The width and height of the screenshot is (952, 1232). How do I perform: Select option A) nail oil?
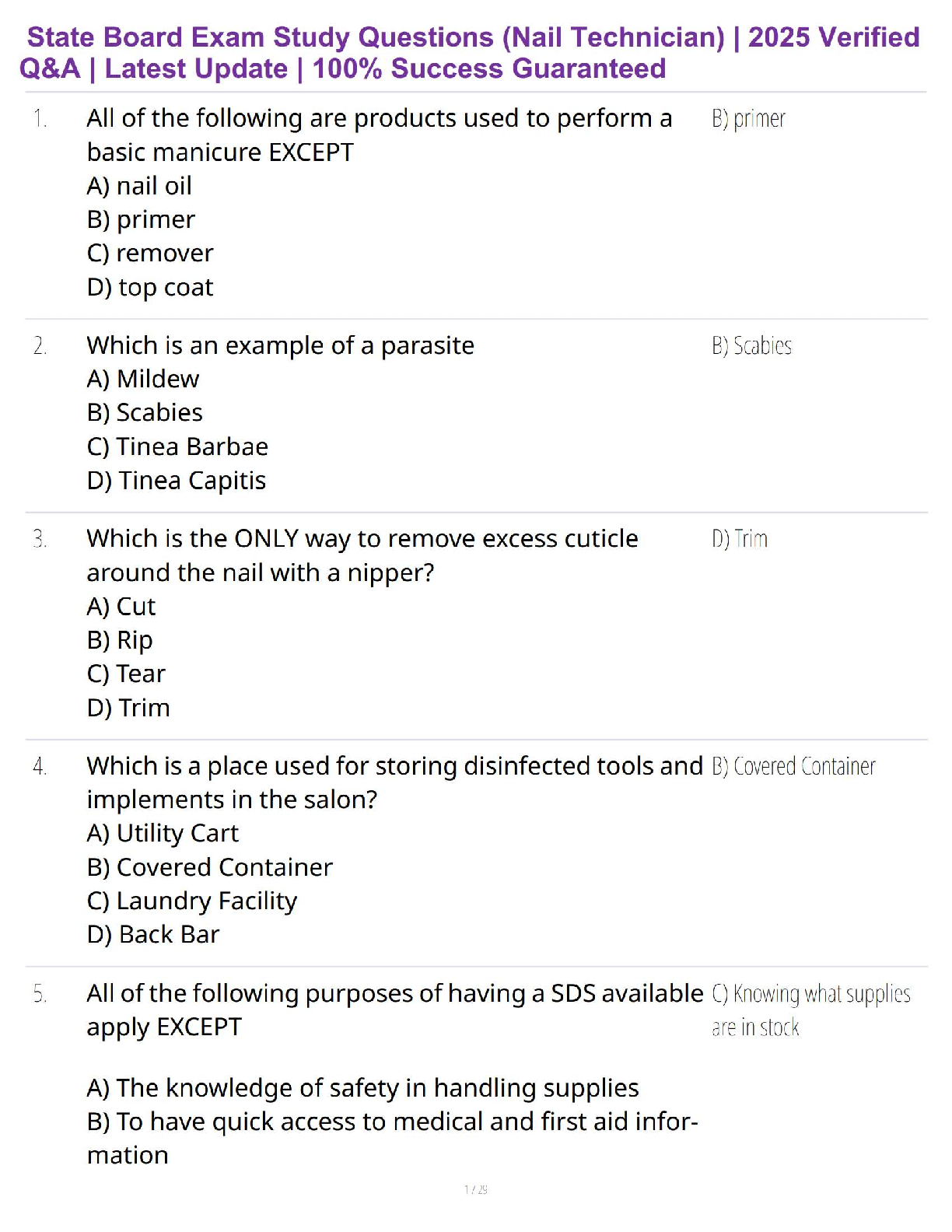click(x=139, y=186)
